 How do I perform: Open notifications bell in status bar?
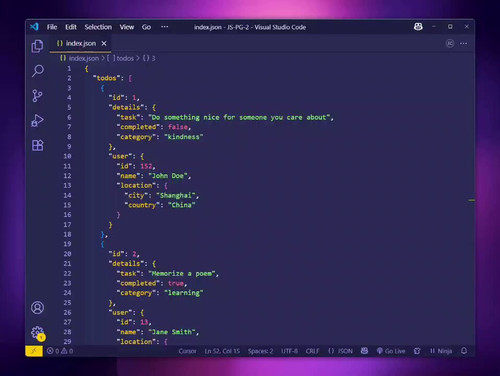point(464,351)
